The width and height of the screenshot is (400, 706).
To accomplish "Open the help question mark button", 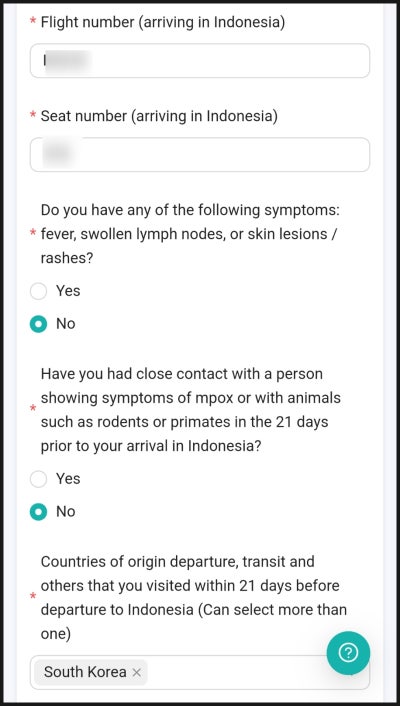I will (x=348, y=652).
